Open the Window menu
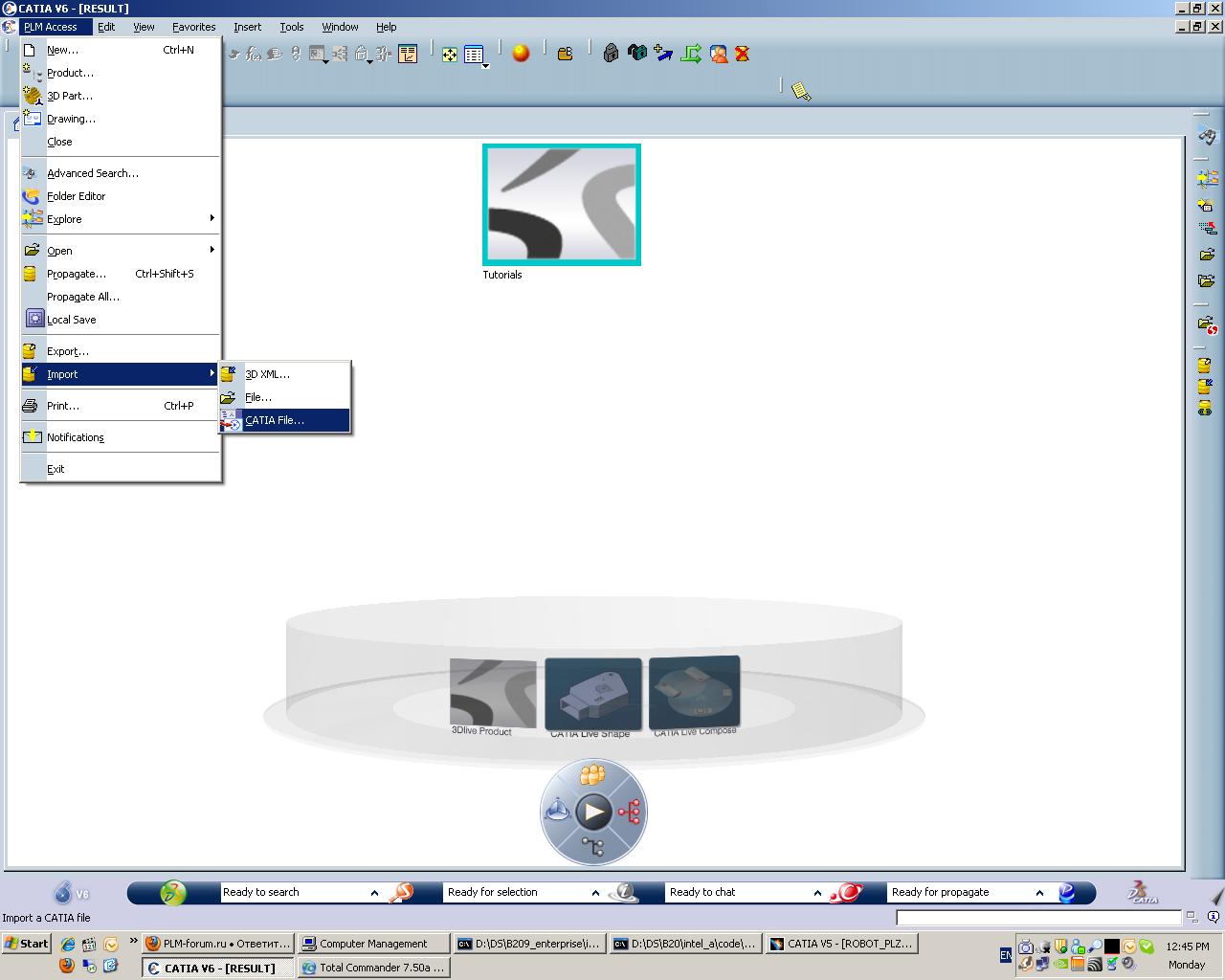 pyautogui.click(x=340, y=27)
